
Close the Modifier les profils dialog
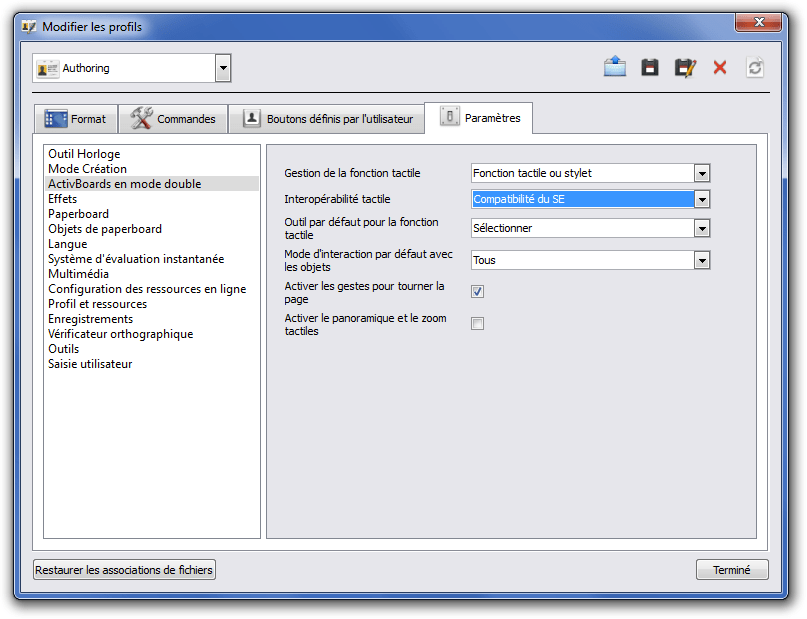click(759, 22)
